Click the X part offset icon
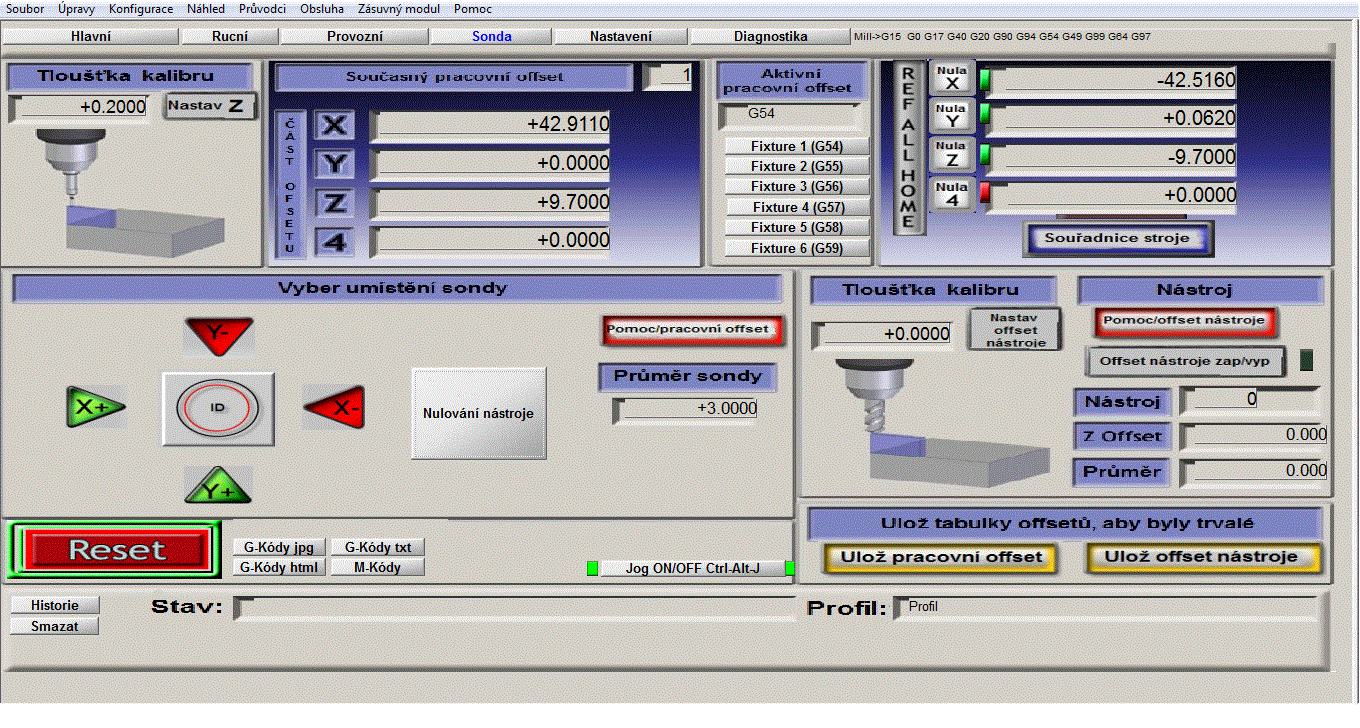This screenshot has width=1360, height=728. [x=335, y=125]
